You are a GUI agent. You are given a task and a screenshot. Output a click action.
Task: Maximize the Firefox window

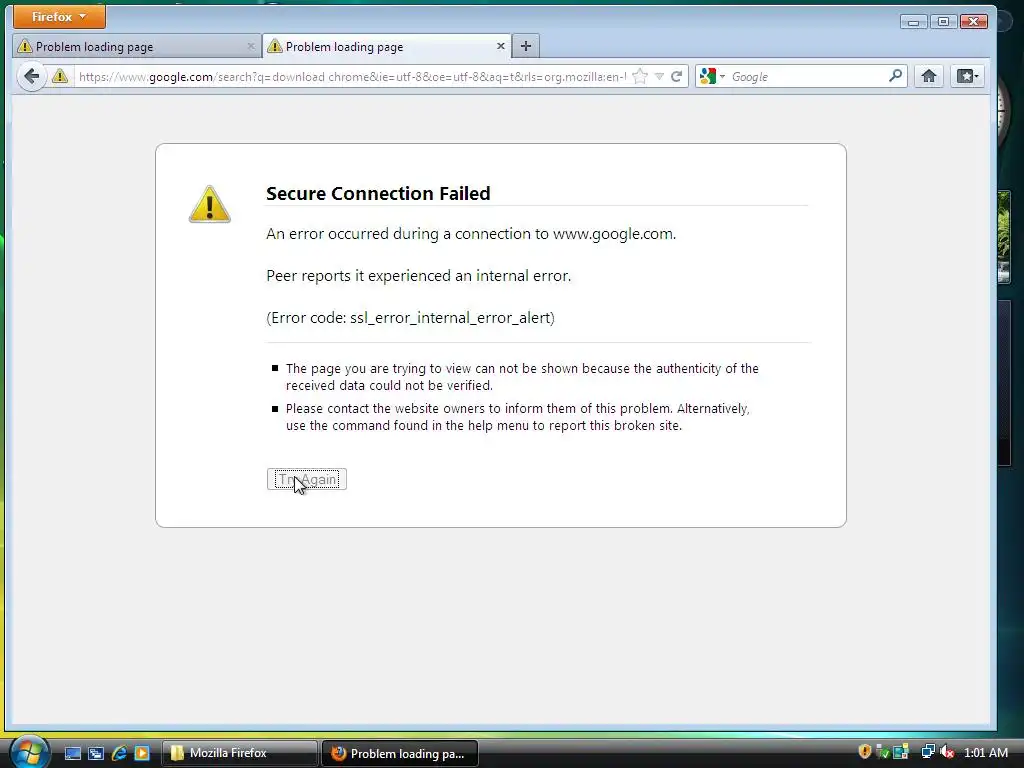coord(943,22)
